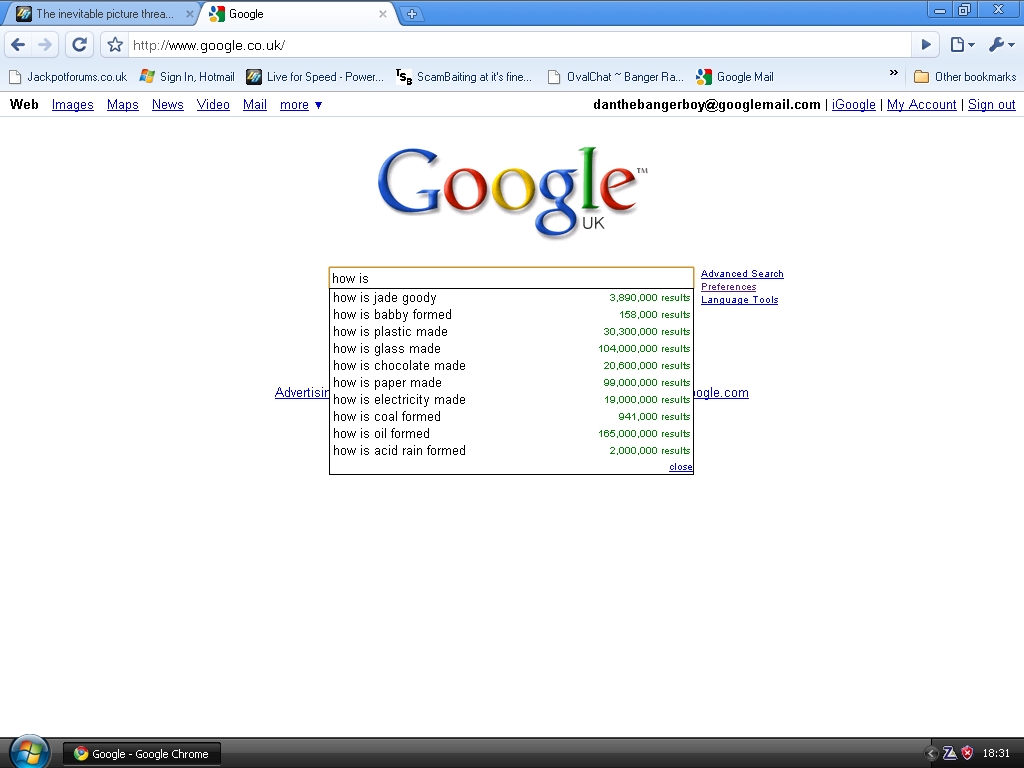This screenshot has height=768, width=1024.
Task: Open the iGoogle link
Action: [854, 104]
